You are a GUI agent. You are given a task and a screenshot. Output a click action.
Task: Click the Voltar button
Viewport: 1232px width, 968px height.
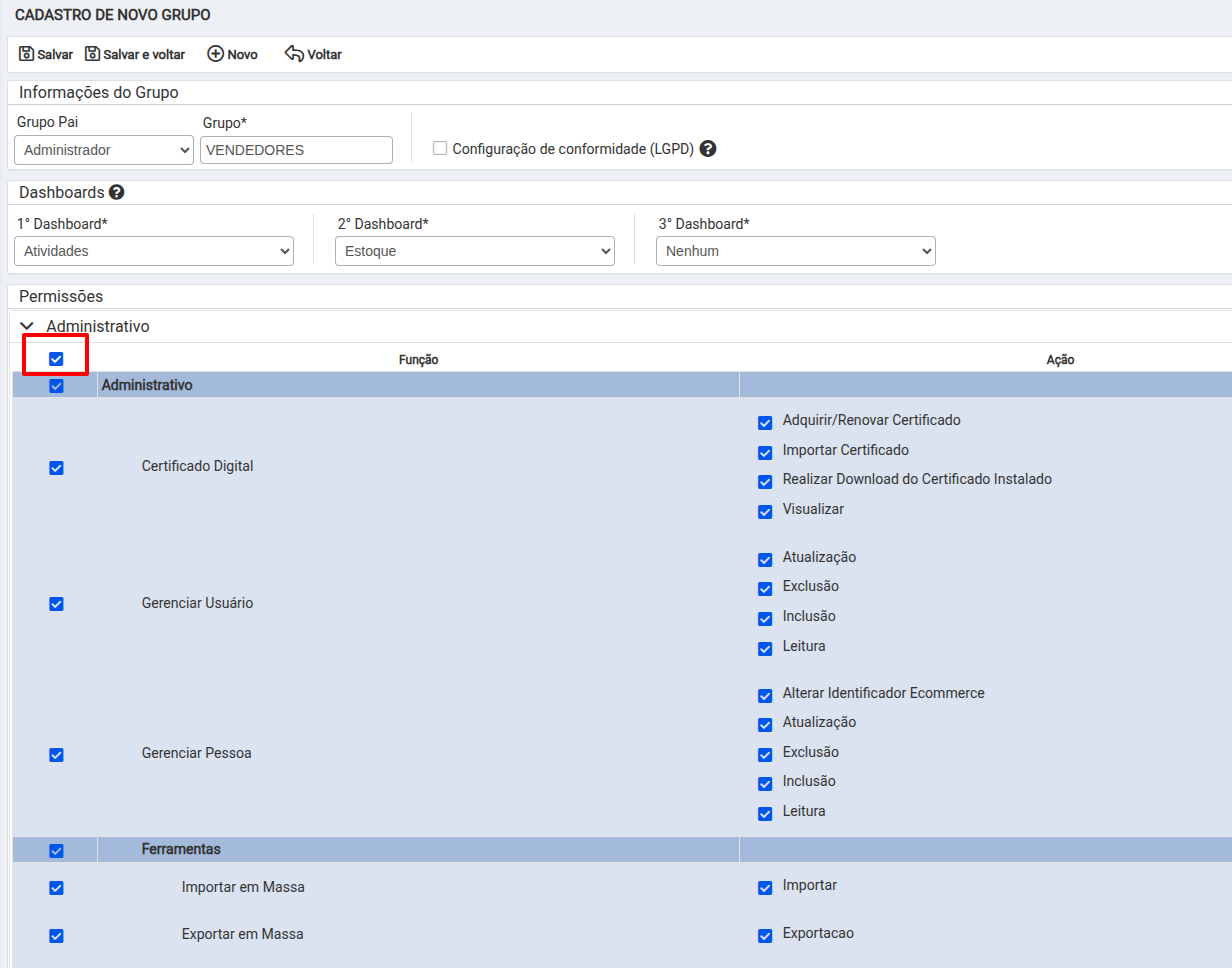click(313, 54)
